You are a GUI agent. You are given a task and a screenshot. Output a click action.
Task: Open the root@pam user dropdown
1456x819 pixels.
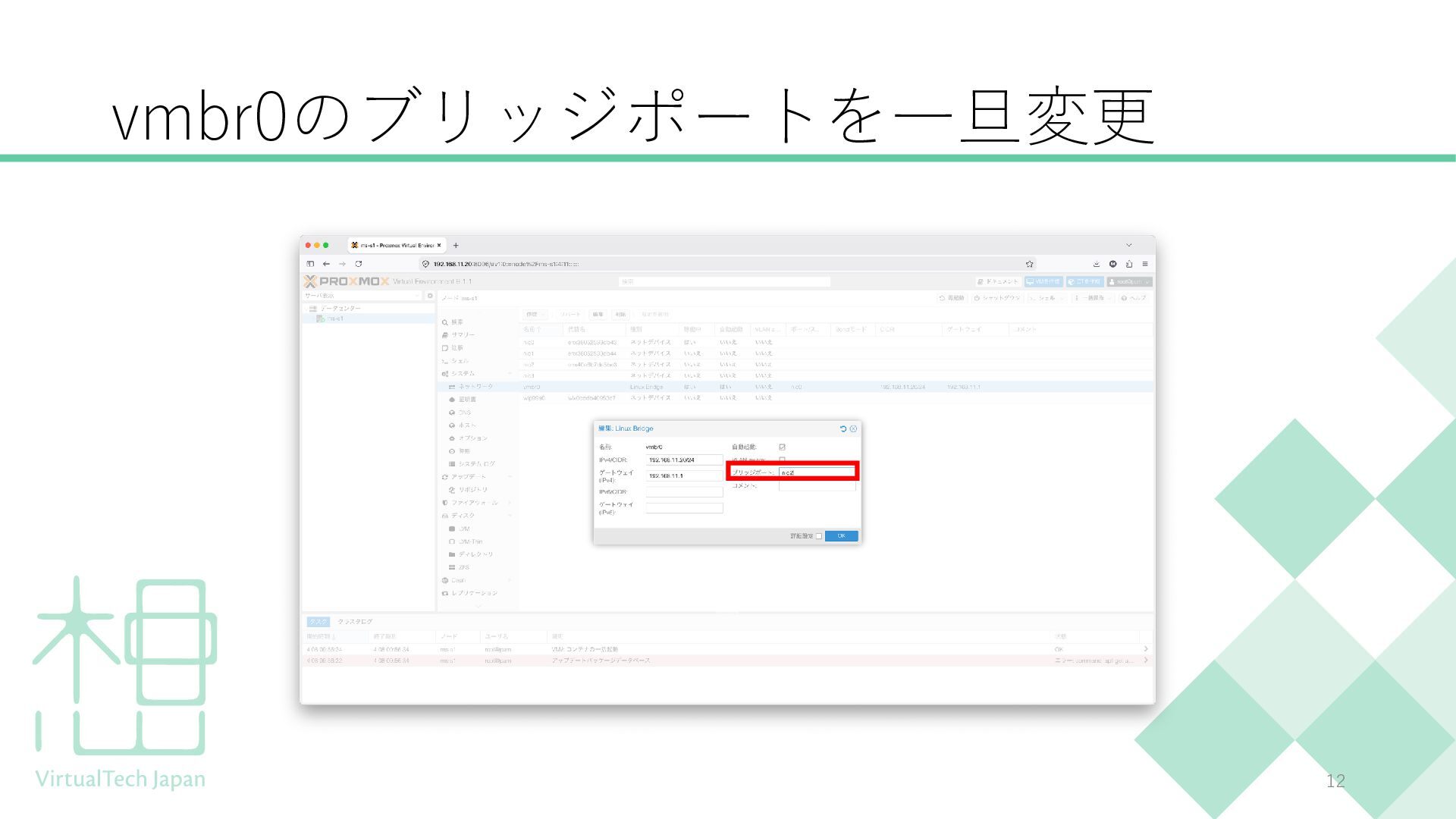1129,281
